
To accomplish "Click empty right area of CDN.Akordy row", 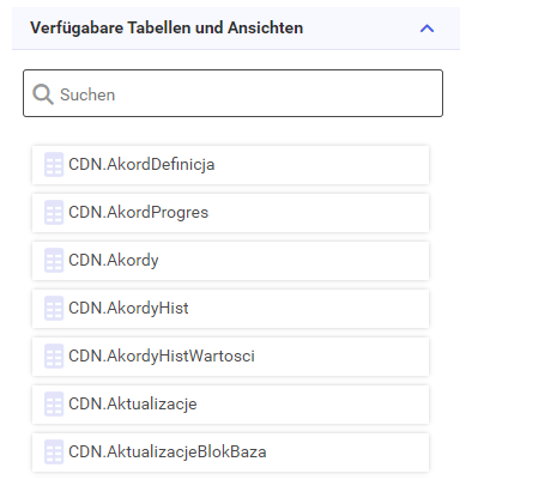I will 295,260.
